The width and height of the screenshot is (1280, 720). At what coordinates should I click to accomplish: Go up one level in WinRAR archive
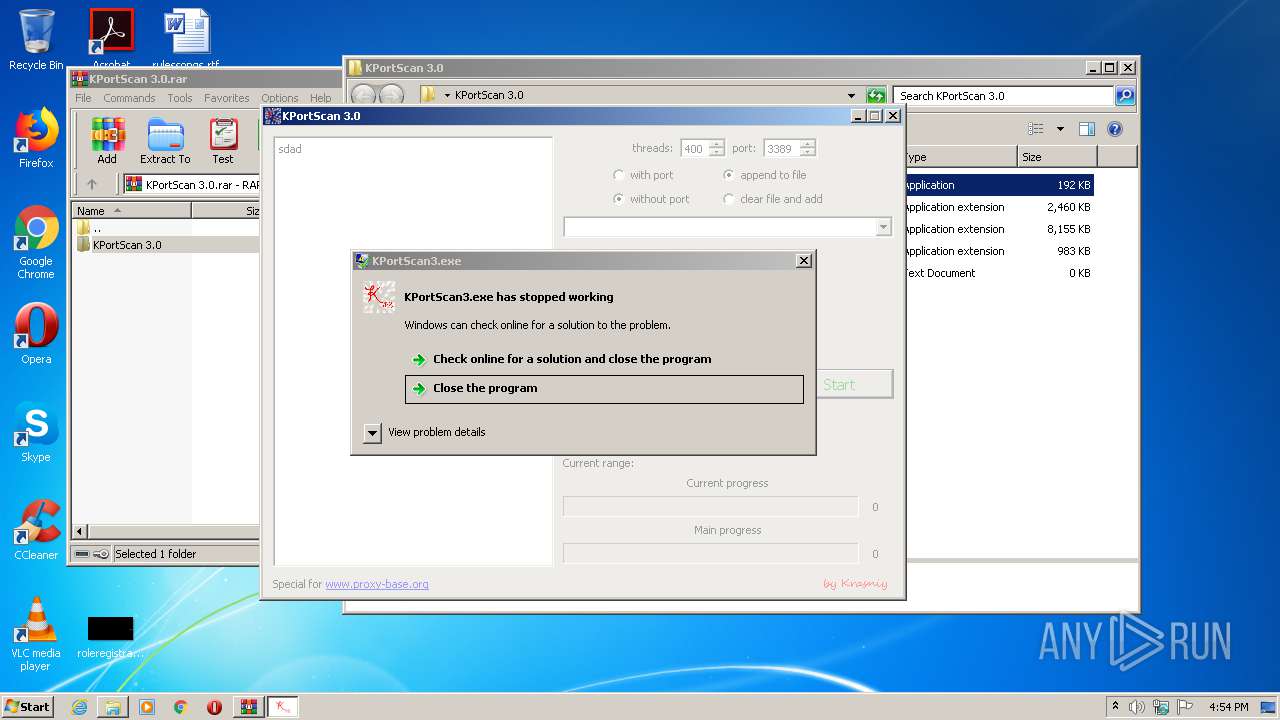[x=92, y=184]
